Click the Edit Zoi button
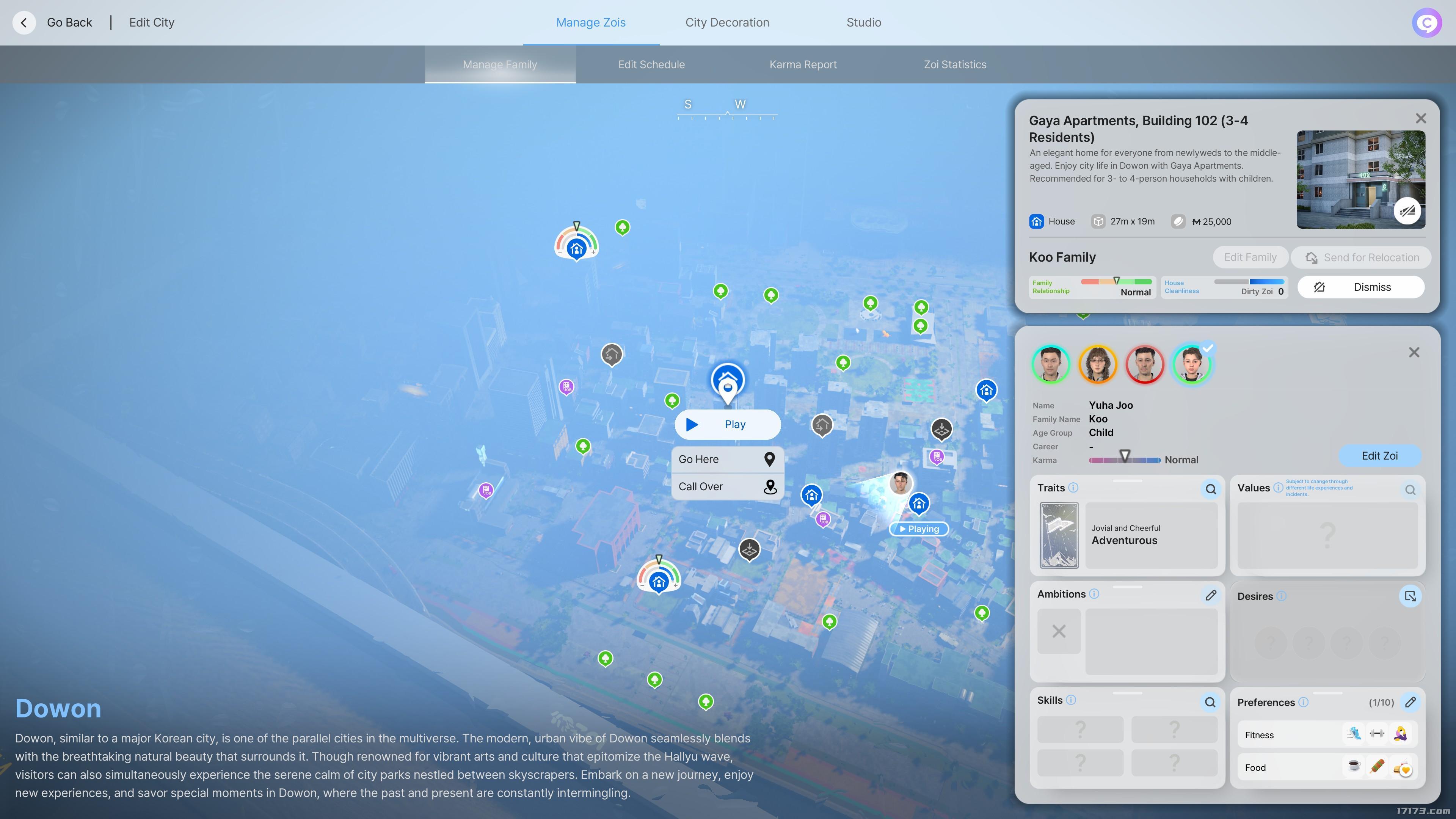Image resolution: width=1456 pixels, height=819 pixels. coord(1379,455)
